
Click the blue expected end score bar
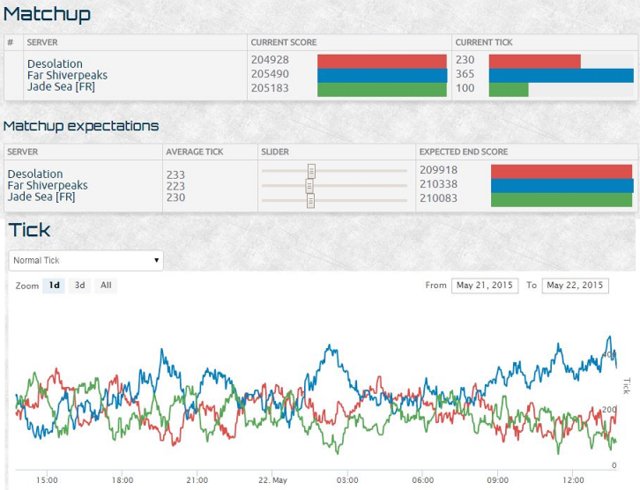tap(562, 185)
